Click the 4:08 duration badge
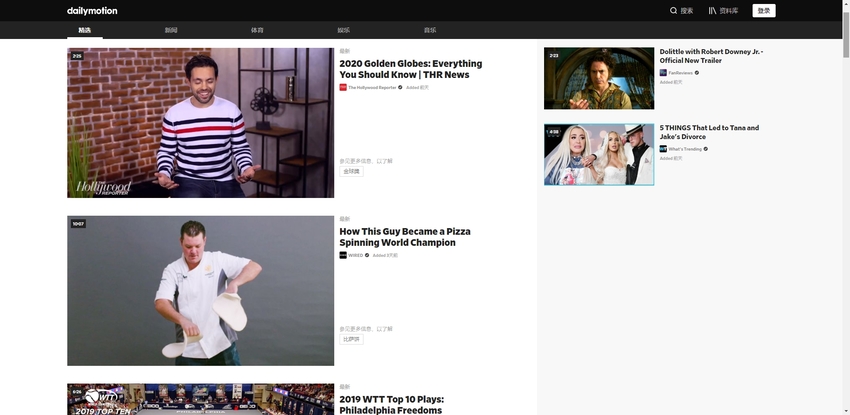This screenshot has width=850, height=415. (x=553, y=132)
